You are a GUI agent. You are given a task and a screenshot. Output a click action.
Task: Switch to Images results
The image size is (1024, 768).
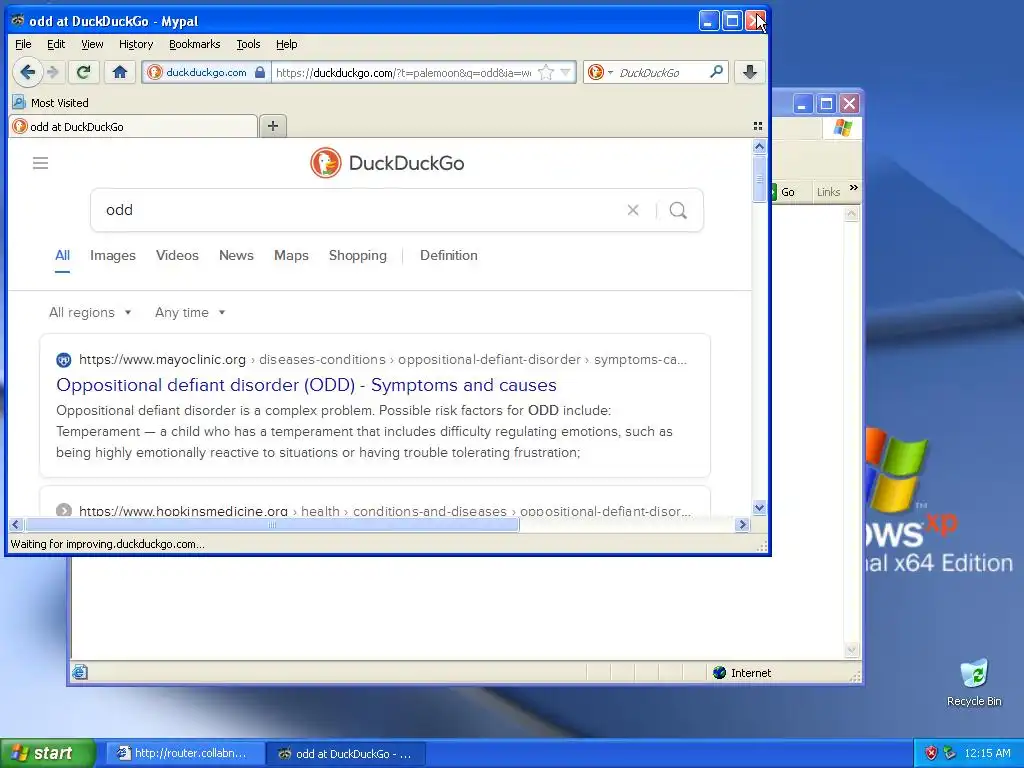[x=113, y=255]
